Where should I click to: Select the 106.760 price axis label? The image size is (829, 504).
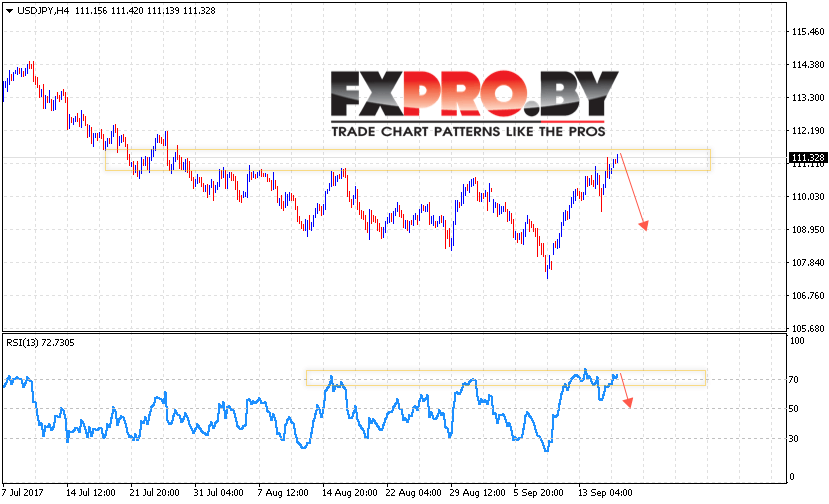coord(808,296)
